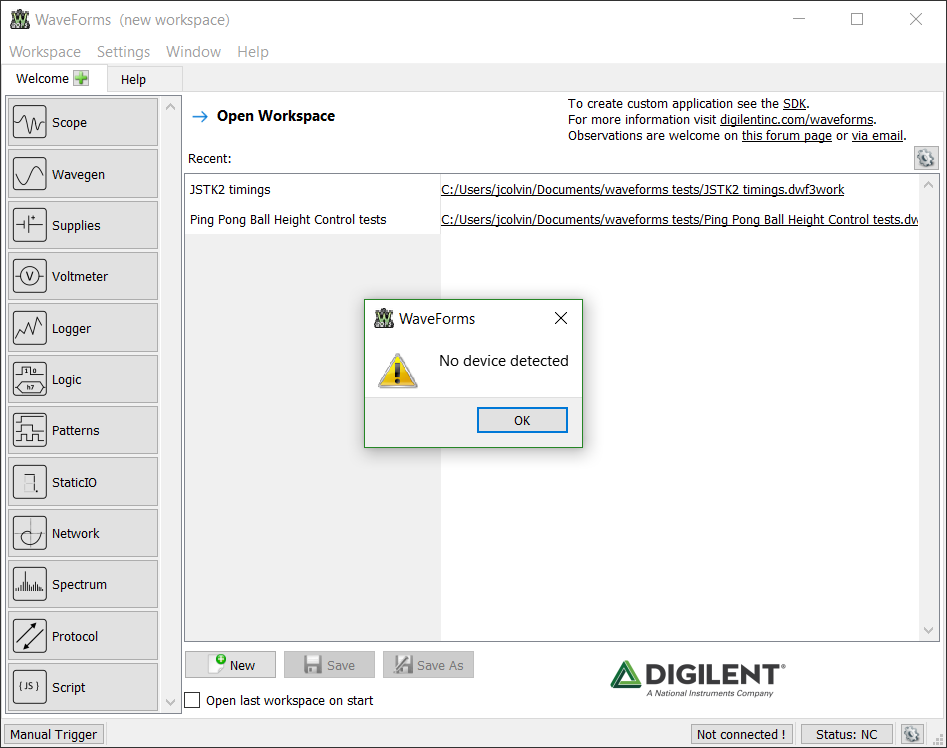
Task: Select Ping Pong Ball Height Control tests entry
Action: tap(288, 220)
